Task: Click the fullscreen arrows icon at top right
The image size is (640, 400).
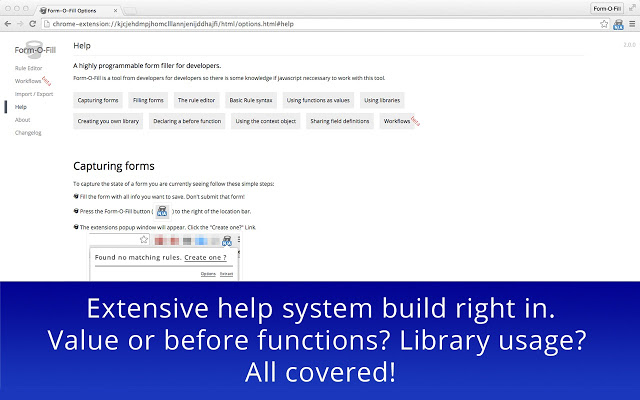Action: (632, 8)
